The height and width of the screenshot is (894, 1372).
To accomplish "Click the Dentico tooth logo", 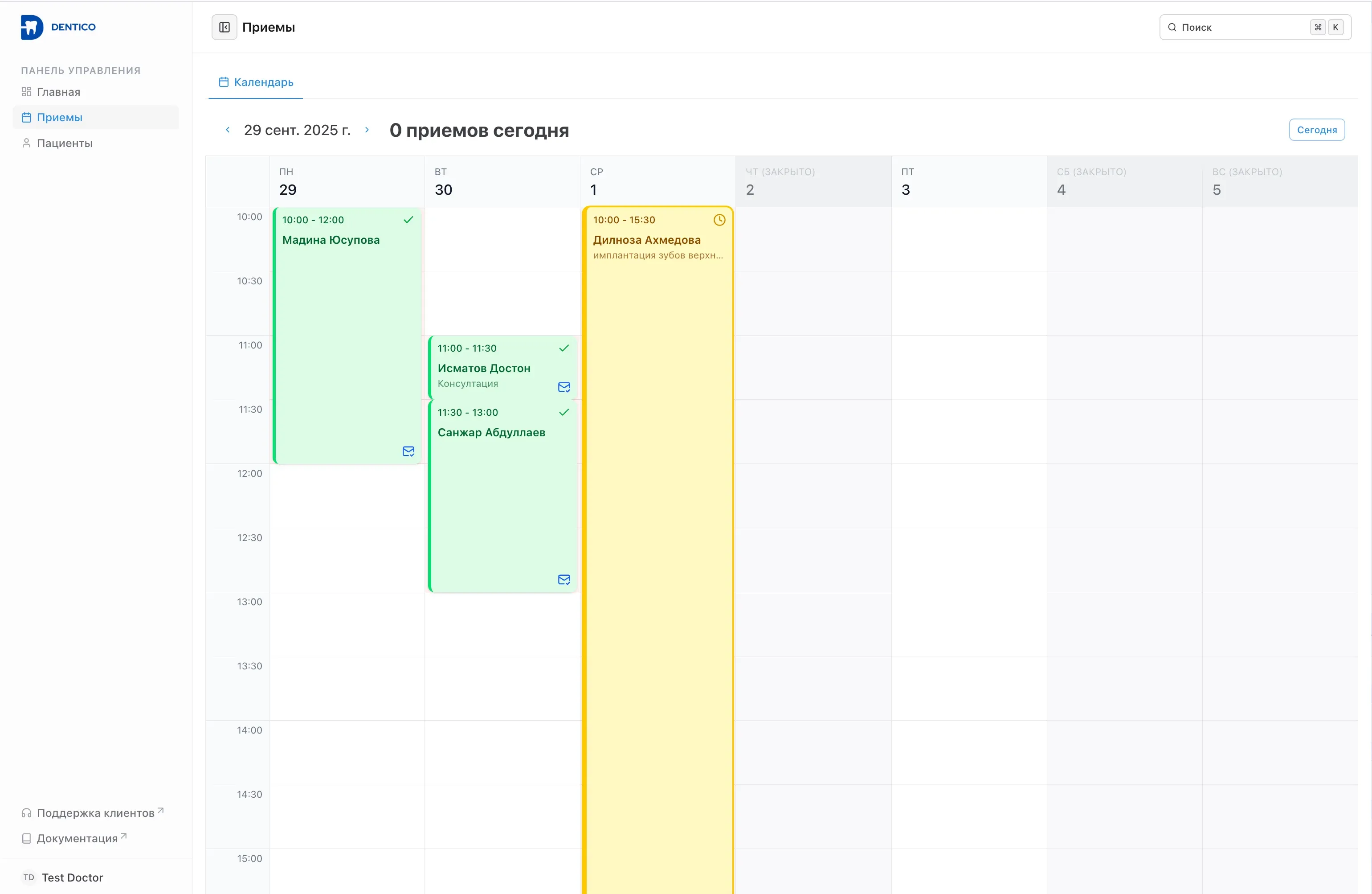I will pyautogui.click(x=32, y=27).
